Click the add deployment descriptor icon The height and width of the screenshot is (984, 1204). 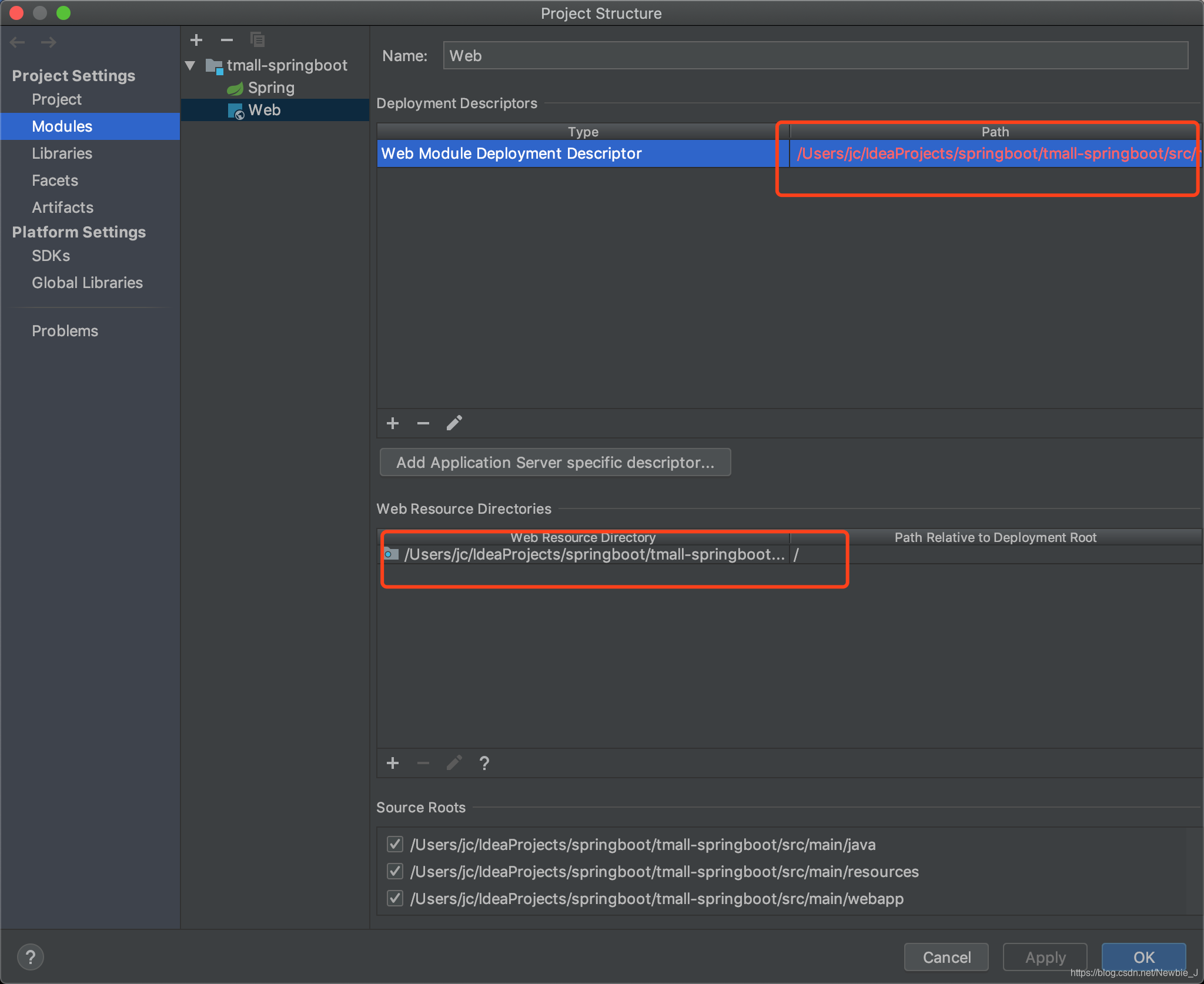click(393, 423)
